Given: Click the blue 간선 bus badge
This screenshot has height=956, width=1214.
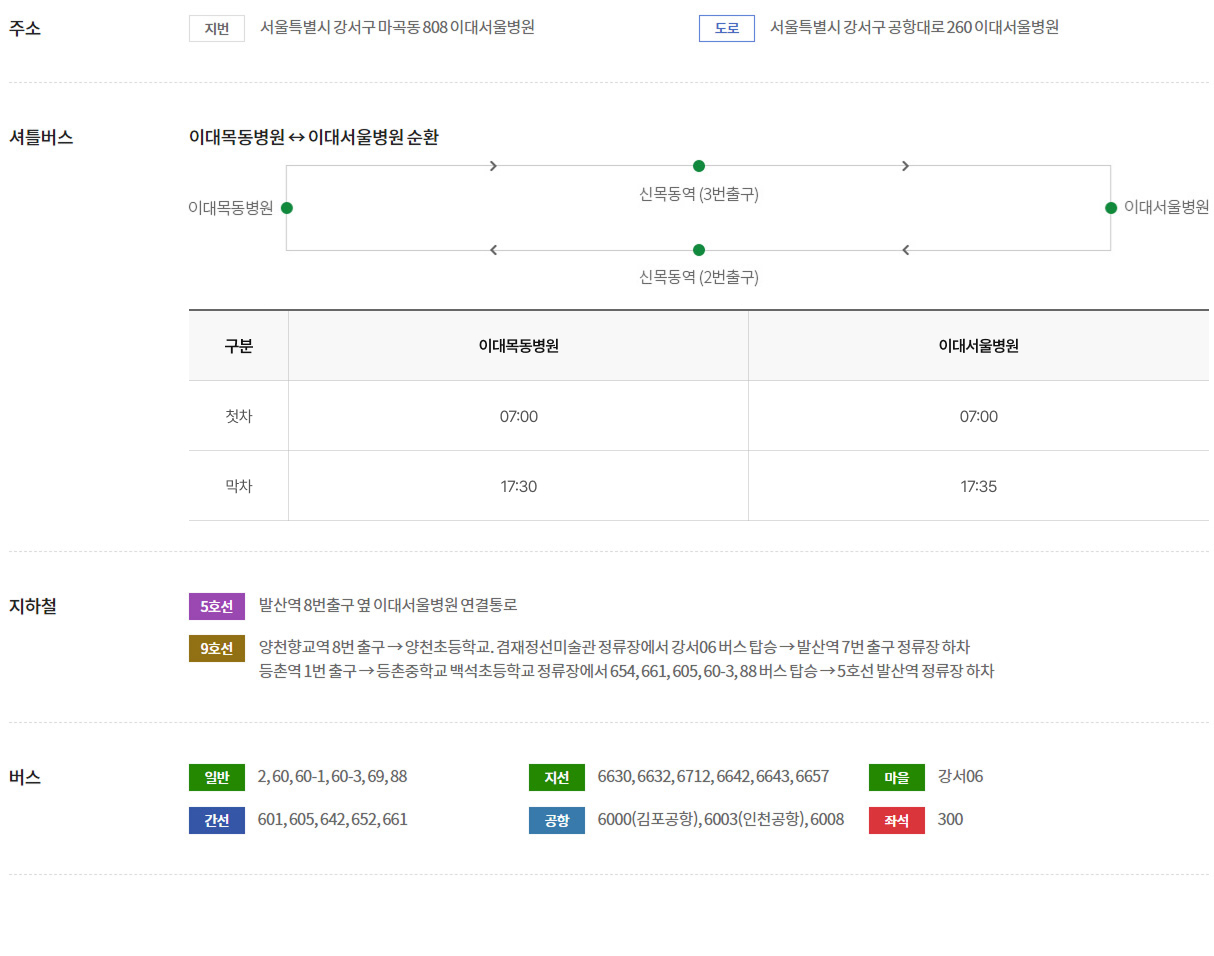Looking at the screenshot, I should (217, 821).
